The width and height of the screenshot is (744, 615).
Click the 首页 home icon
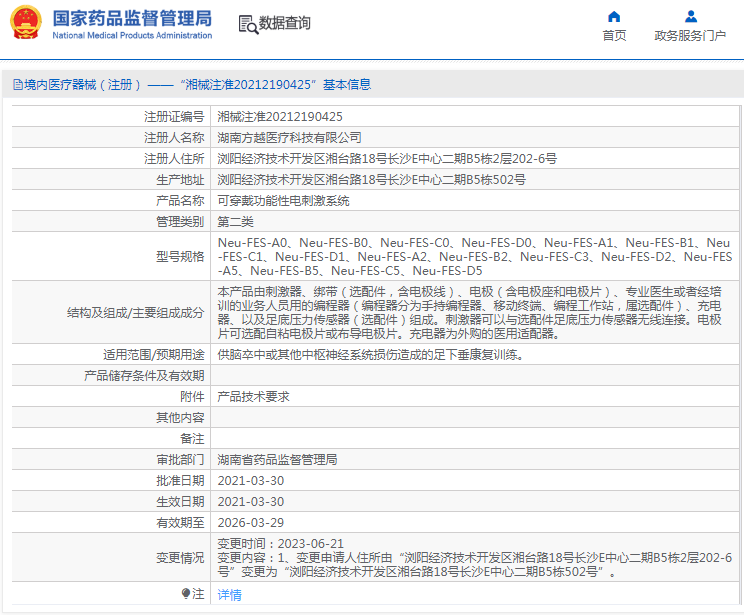(614, 17)
